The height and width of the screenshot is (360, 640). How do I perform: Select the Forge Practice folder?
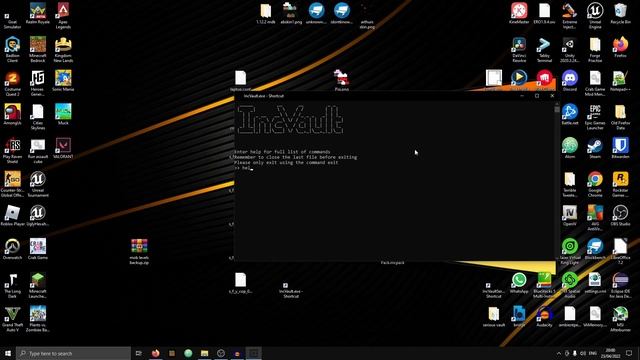click(x=595, y=49)
